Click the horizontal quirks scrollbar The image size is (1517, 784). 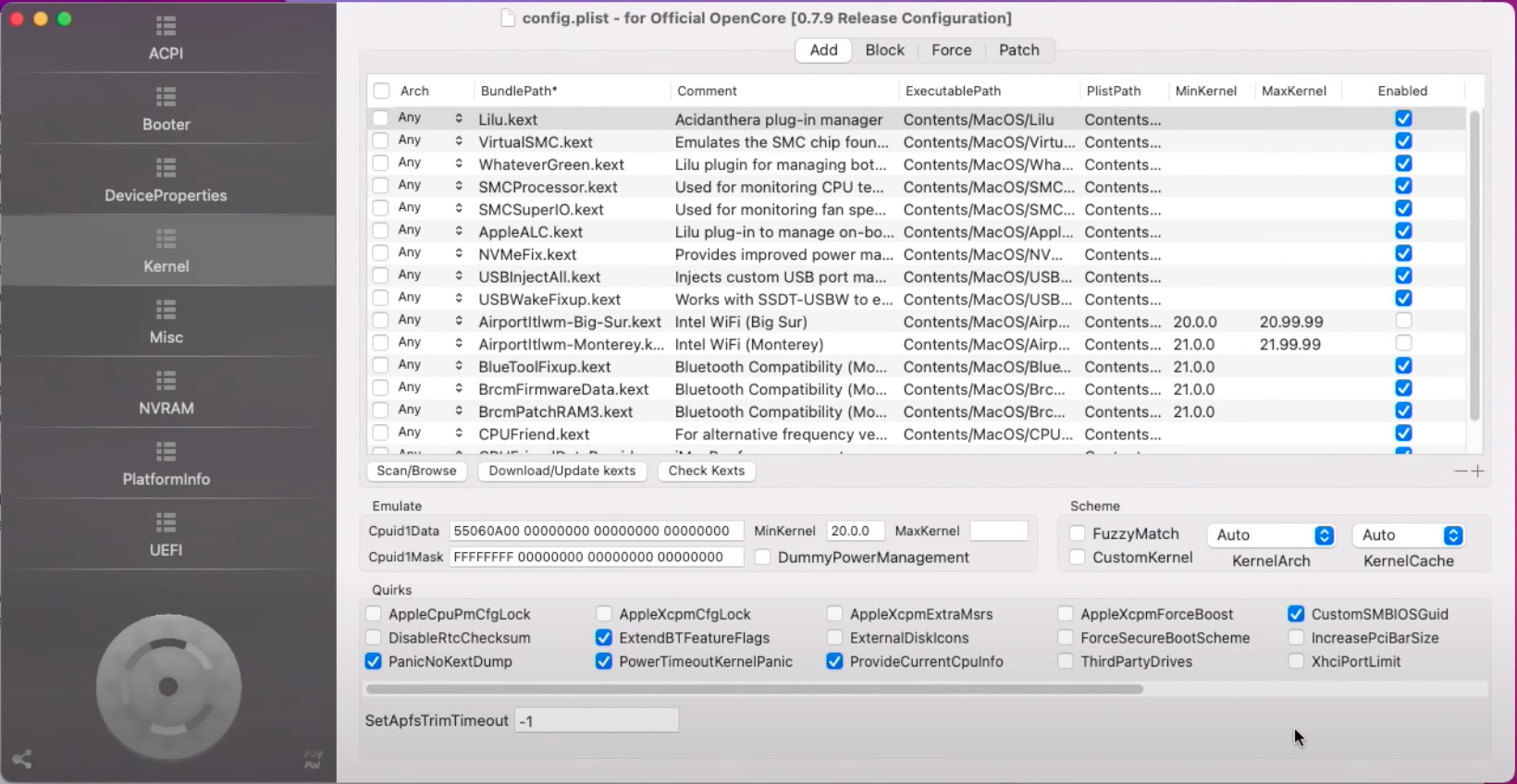click(x=755, y=689)
